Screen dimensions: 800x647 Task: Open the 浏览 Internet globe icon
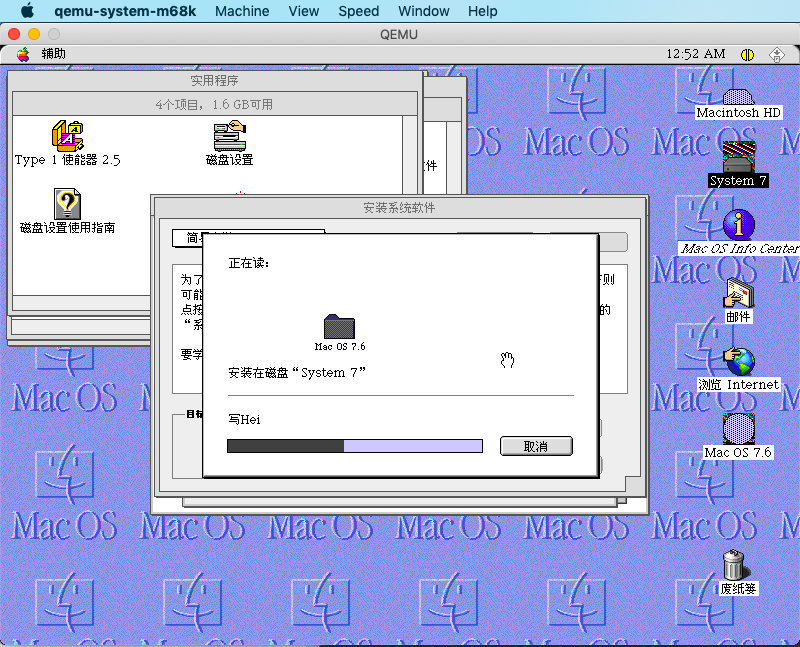click(738, 361)
